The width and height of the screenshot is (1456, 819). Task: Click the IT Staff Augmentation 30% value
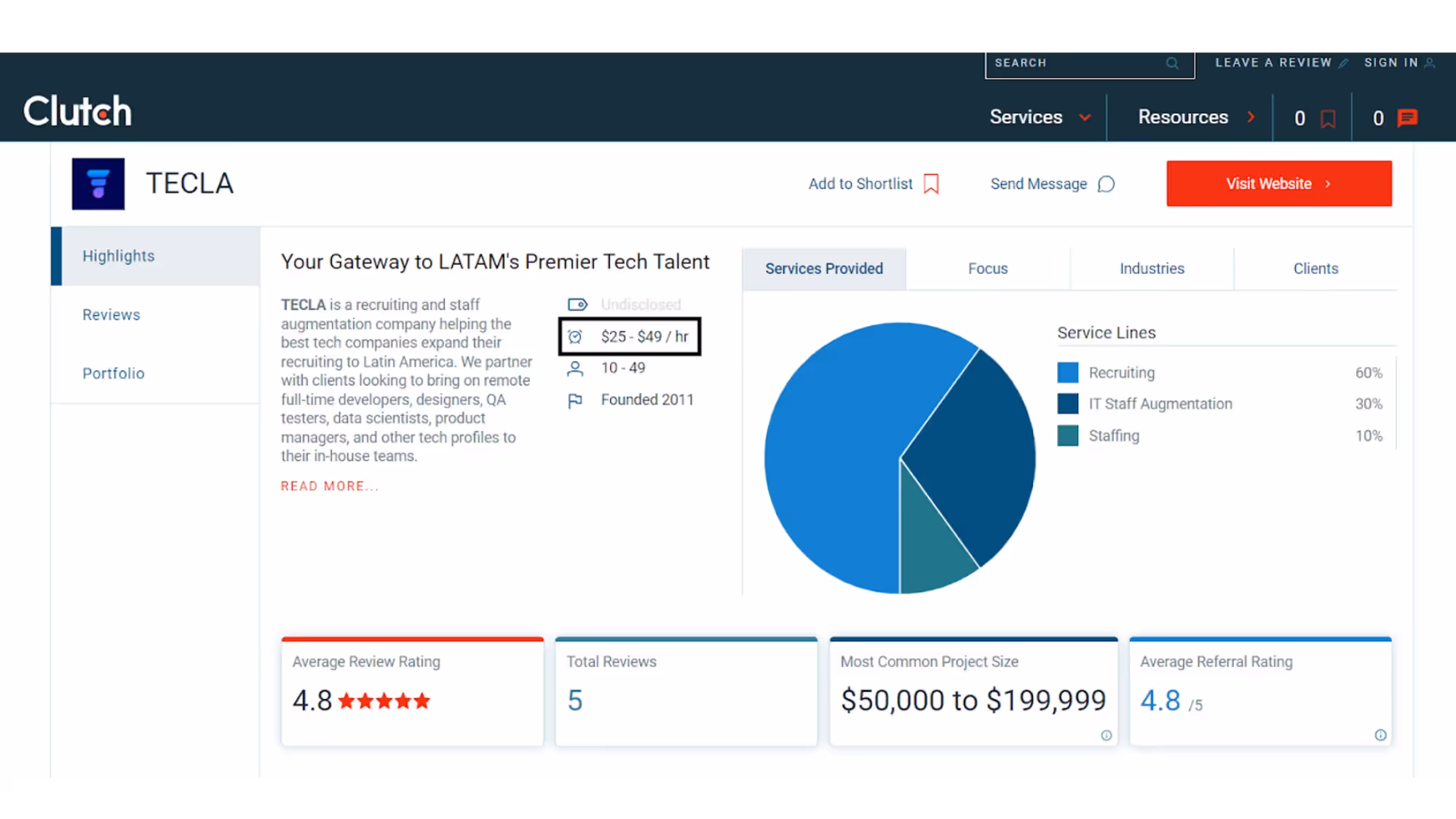pos(1369,404)
